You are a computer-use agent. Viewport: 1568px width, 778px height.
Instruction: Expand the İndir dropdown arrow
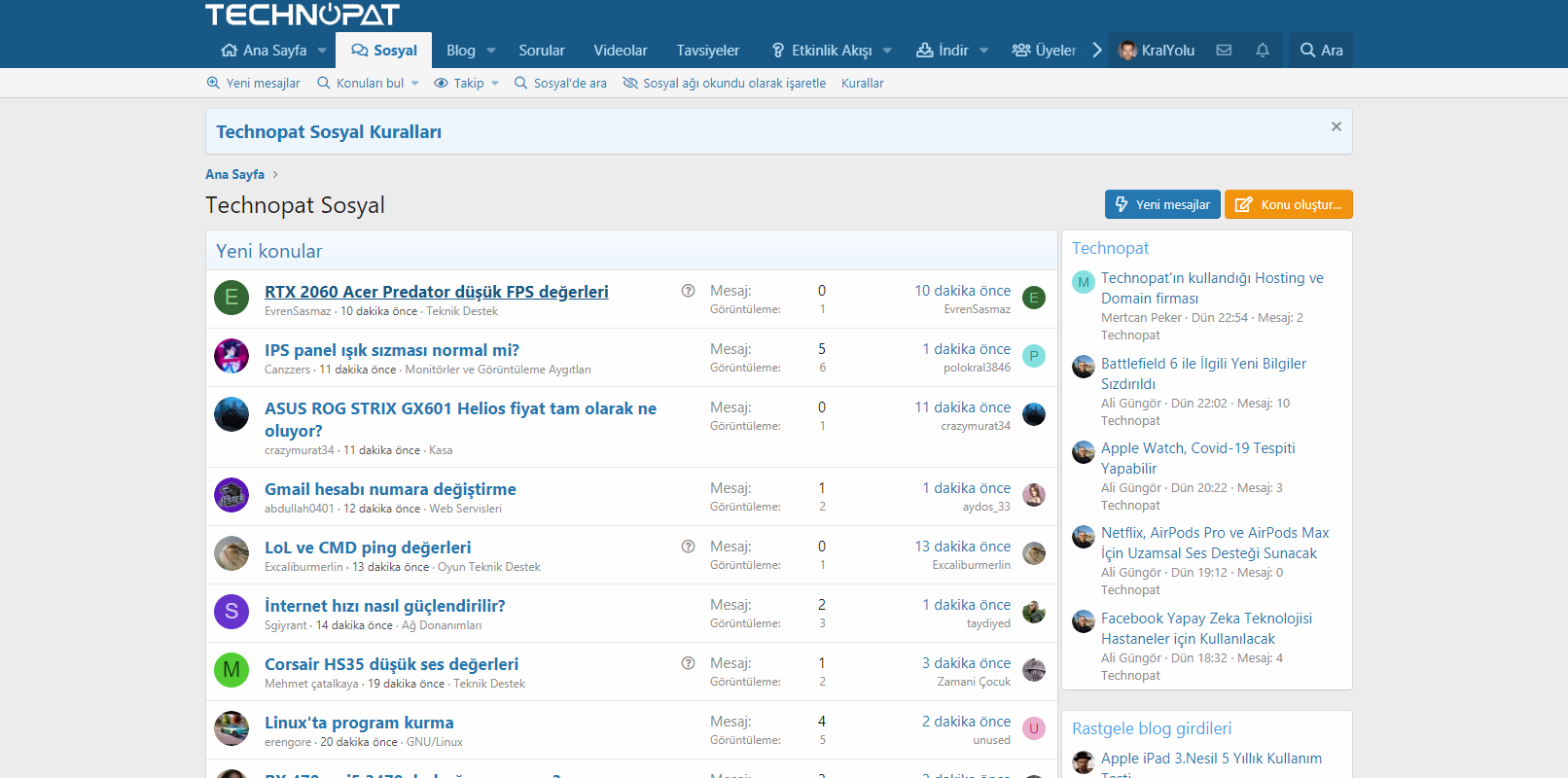[983, 51]
